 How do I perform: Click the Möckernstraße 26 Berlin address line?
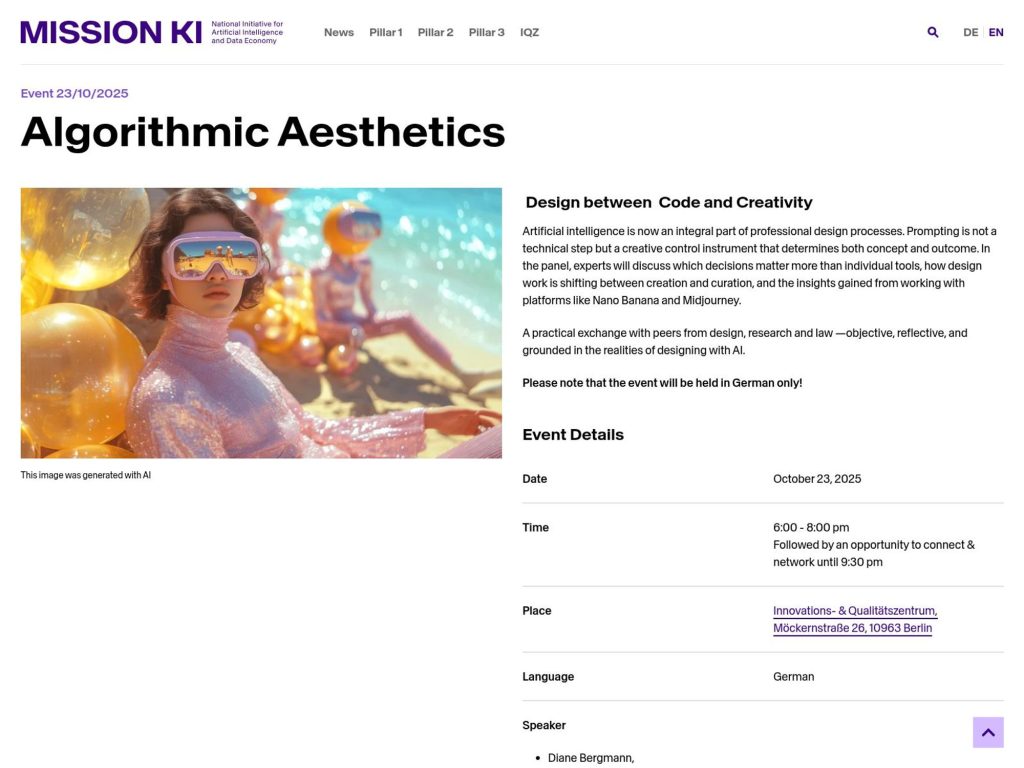pos(851,627)
